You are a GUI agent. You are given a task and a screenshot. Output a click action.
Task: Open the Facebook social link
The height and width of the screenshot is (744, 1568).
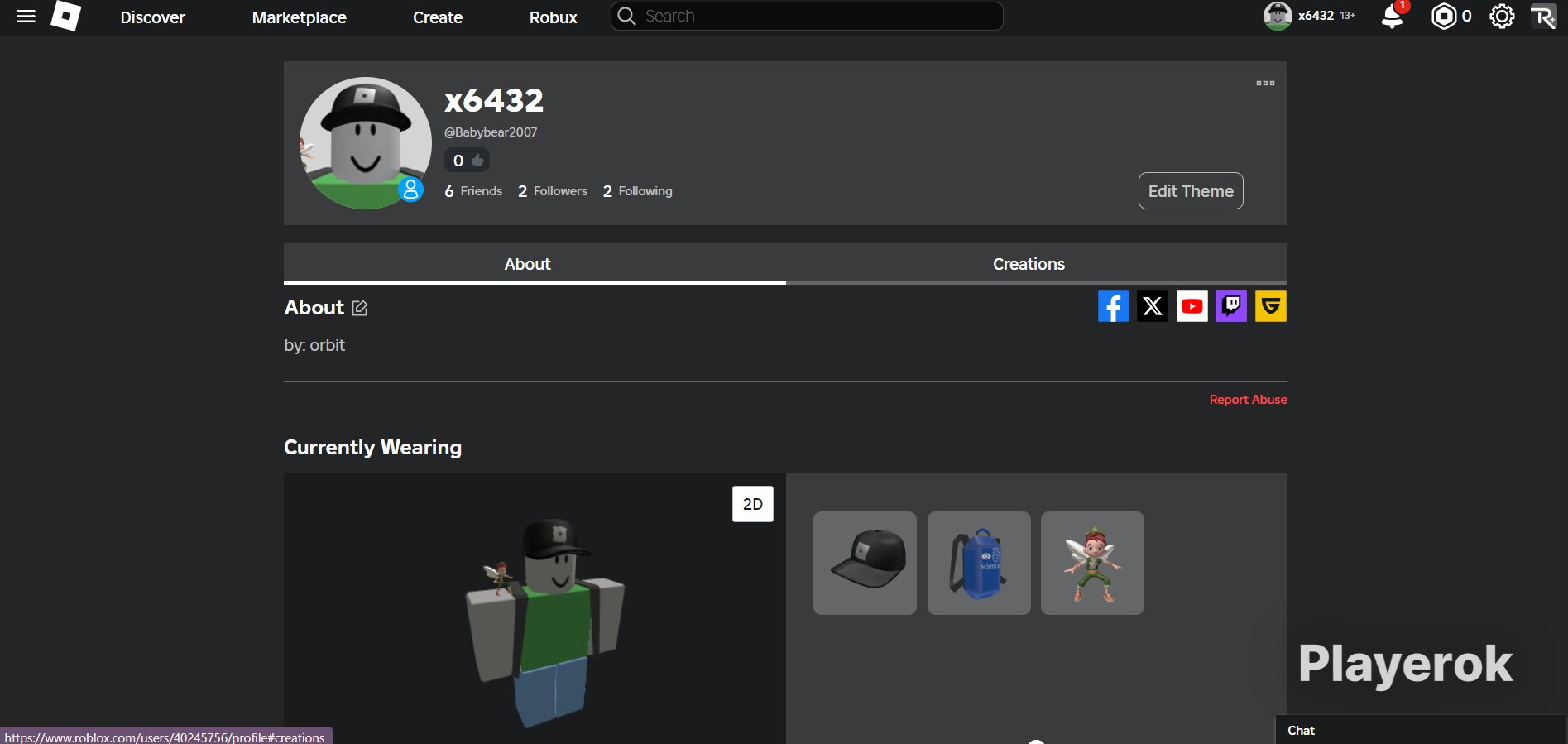pyautogui.click(x=1114, y=306)
